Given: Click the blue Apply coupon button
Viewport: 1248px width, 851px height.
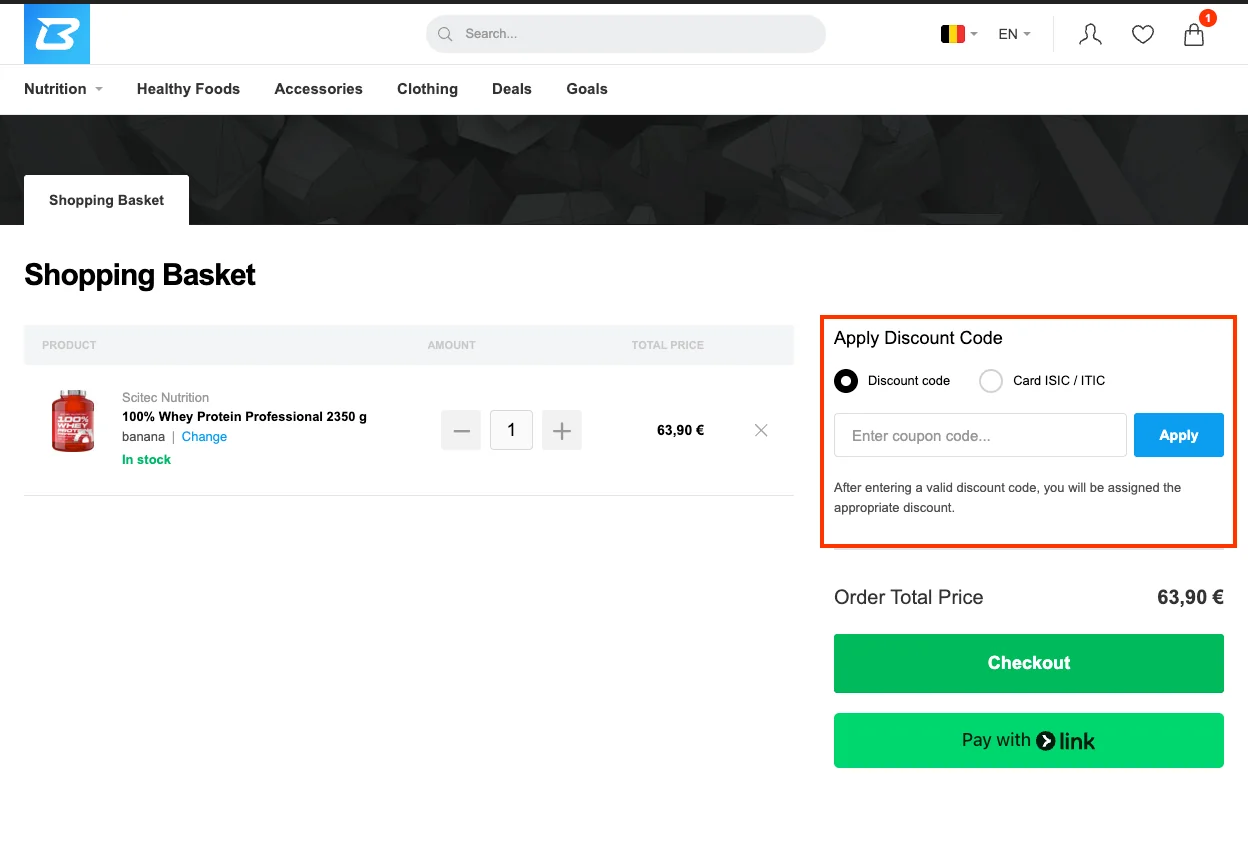Looking at the screenshot, I should coord(1178,435).
